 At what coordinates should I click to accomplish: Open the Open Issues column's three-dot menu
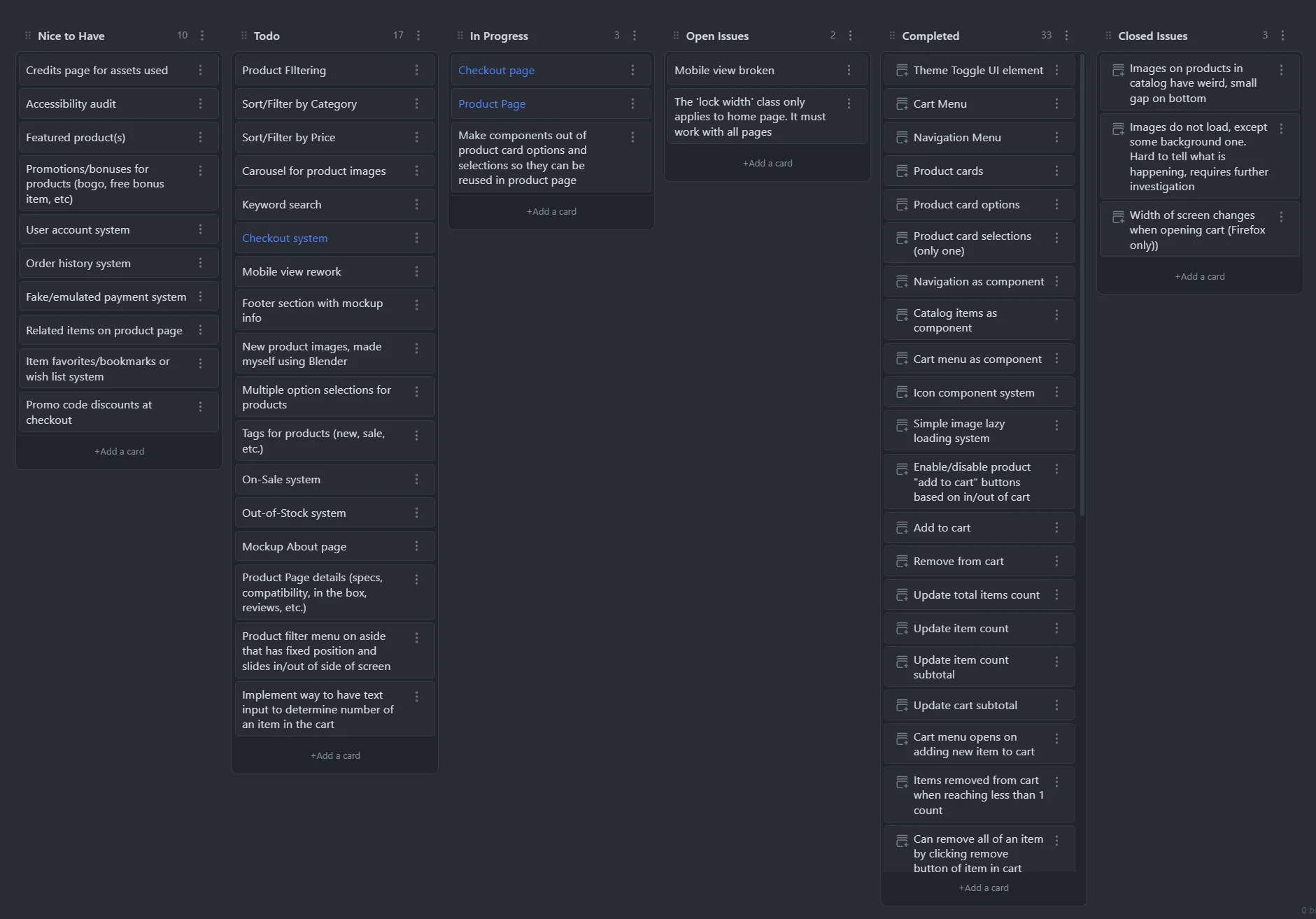click(x=850, y=35)
